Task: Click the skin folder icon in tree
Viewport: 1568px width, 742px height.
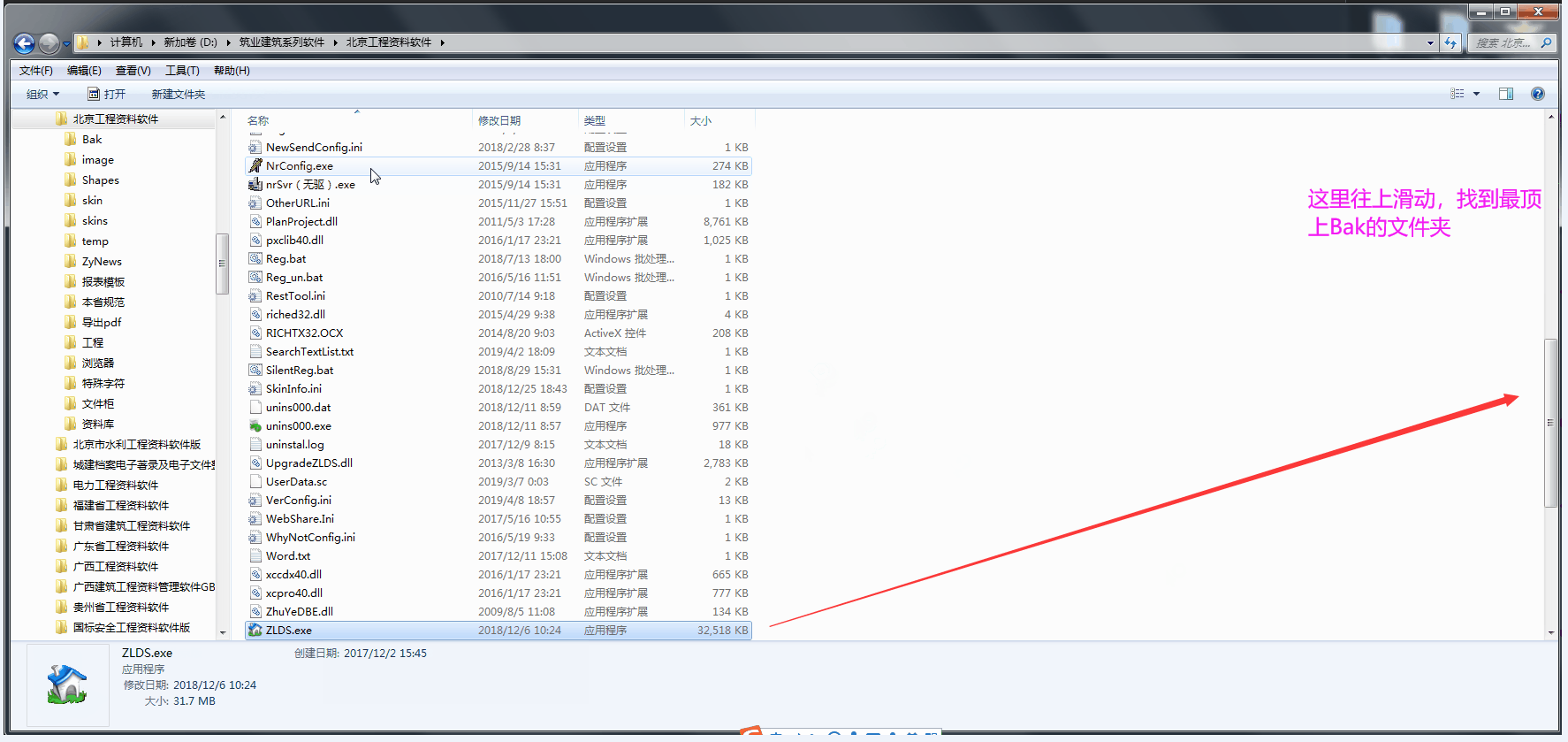Action: click(71, 201)
